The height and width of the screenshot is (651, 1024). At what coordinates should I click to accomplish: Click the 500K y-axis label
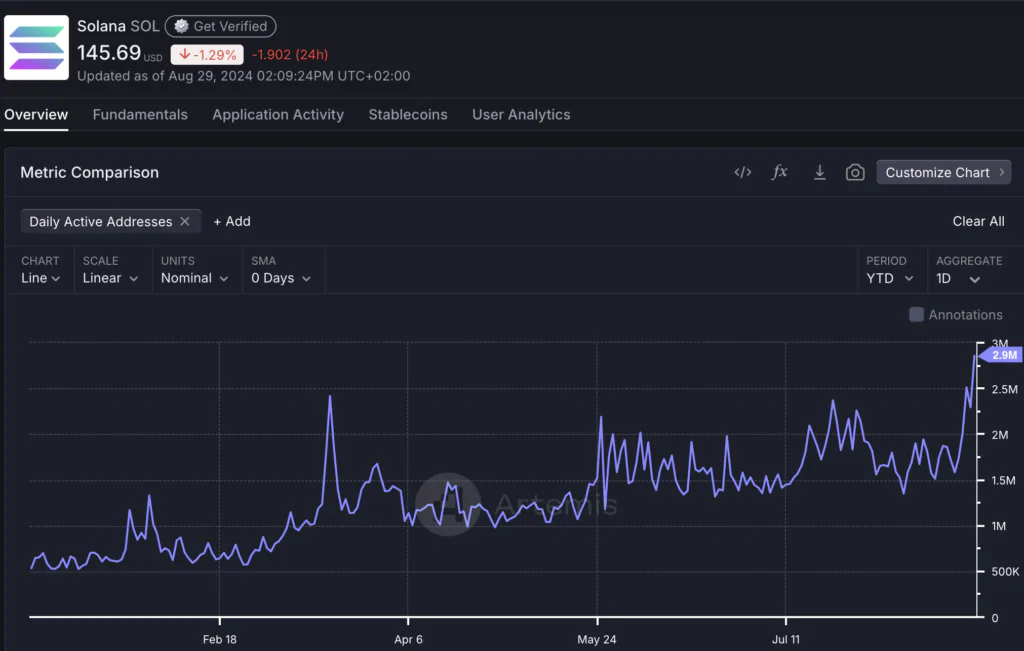1005,571
